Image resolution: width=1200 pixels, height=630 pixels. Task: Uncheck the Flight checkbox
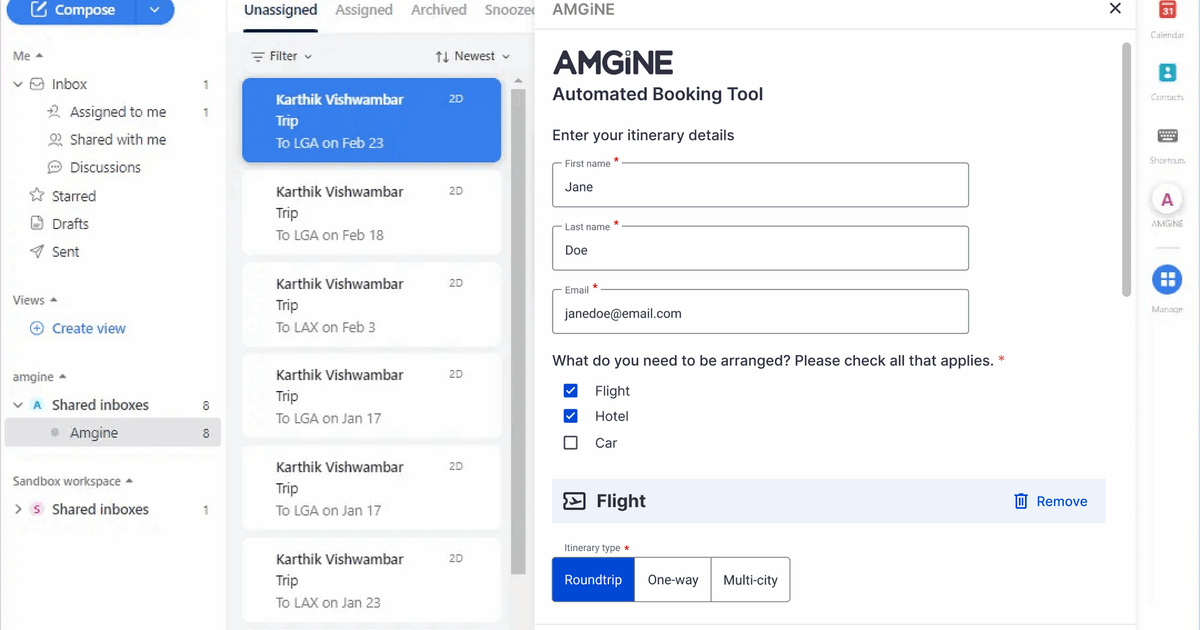pyautogui.click(x=571, y=390)
